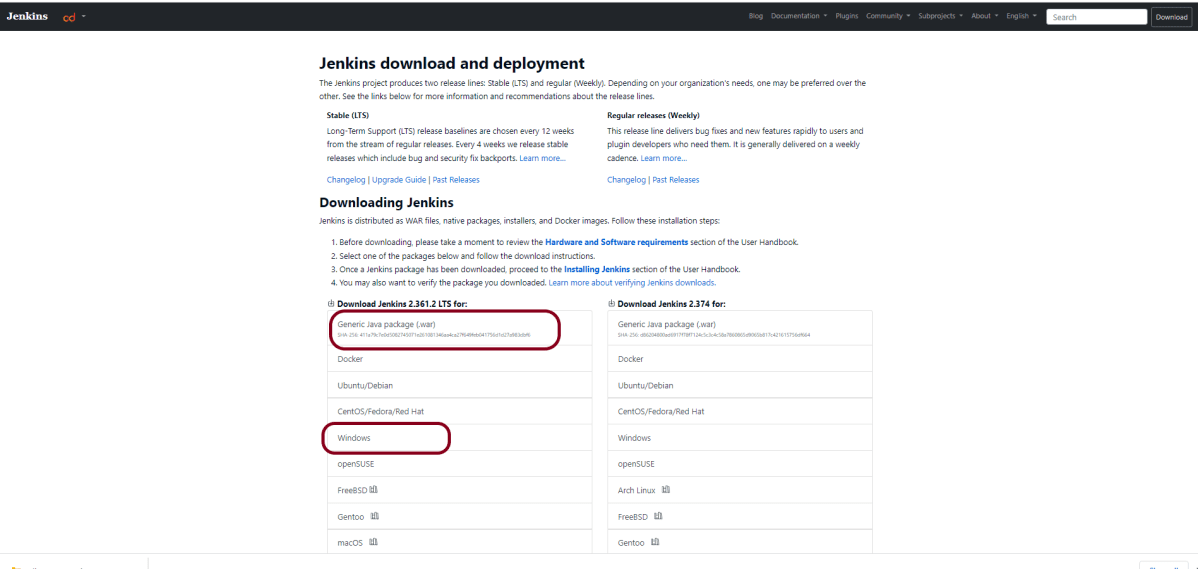Click third-party icon next to LTS FreeBSD
Viewport: 1198px width, 569px height.
[373, 490]
